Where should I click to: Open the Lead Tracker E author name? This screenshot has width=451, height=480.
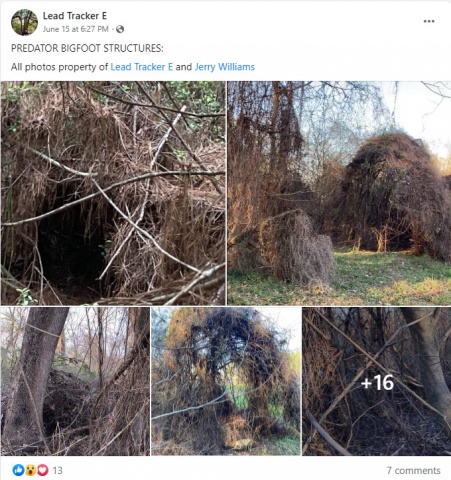point(75,16)
